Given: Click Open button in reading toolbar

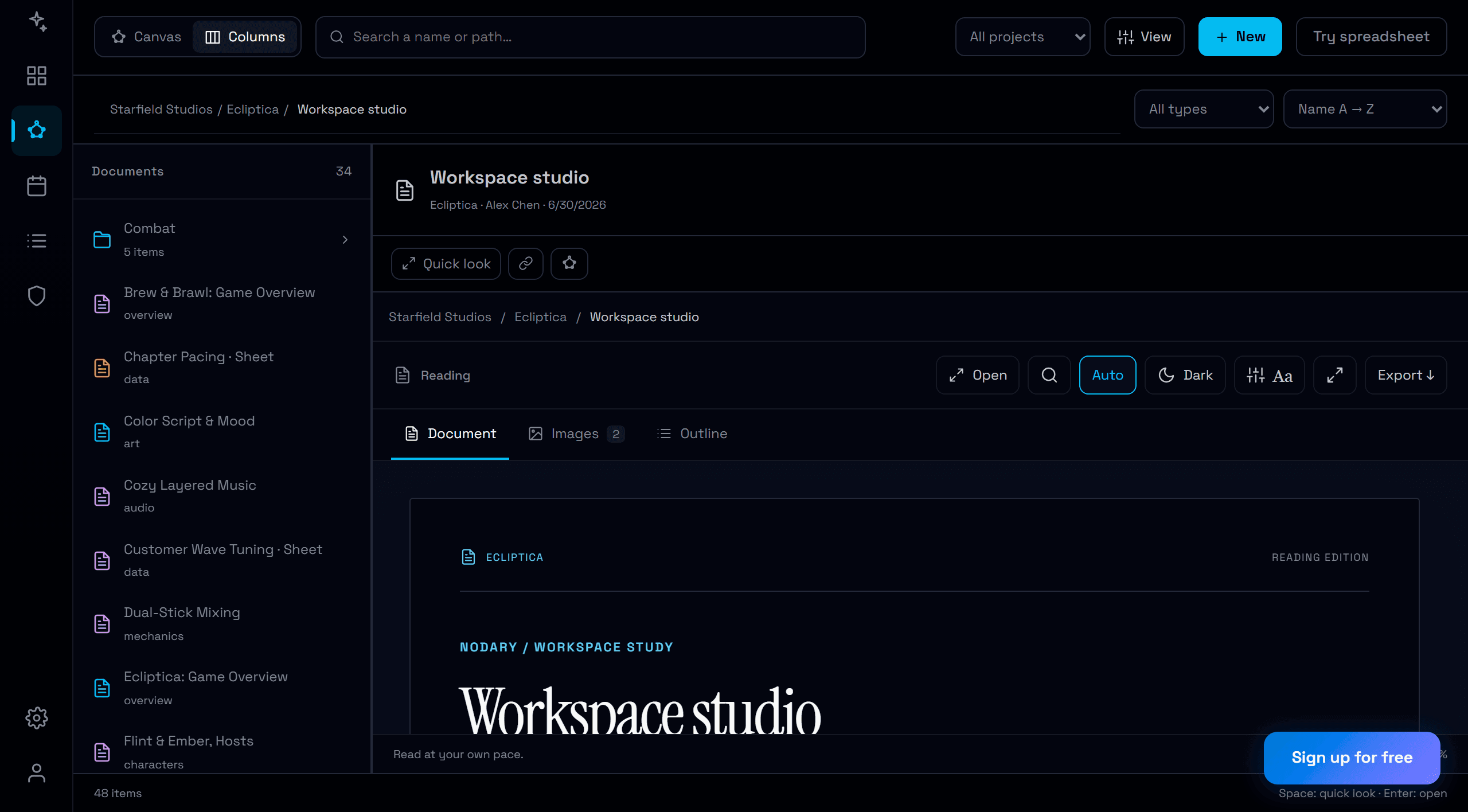Looking at the screenshot, I should pyautogui.click(x=978, y=375).
